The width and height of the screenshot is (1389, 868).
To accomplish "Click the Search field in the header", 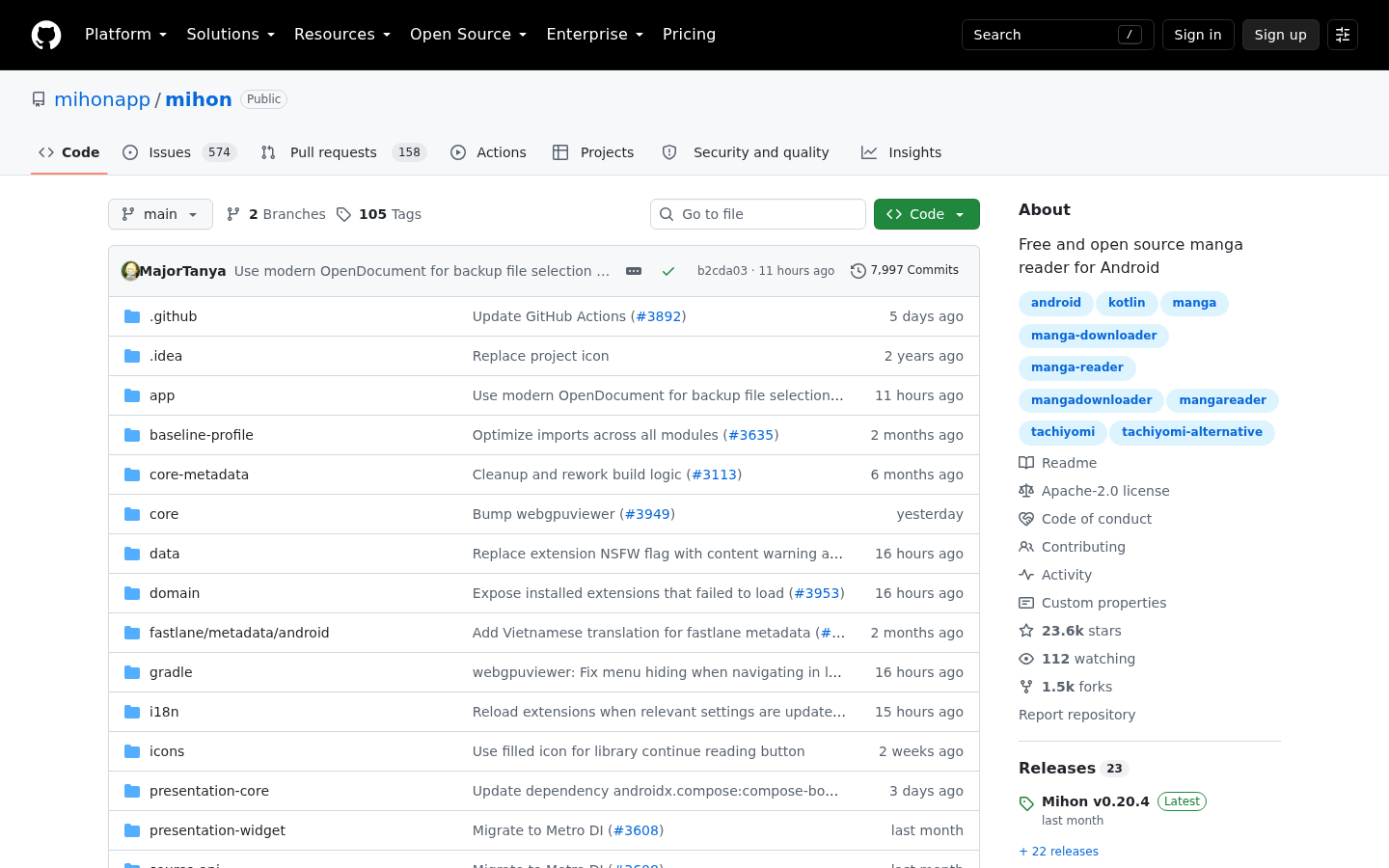I will [x=1058, y=35].
